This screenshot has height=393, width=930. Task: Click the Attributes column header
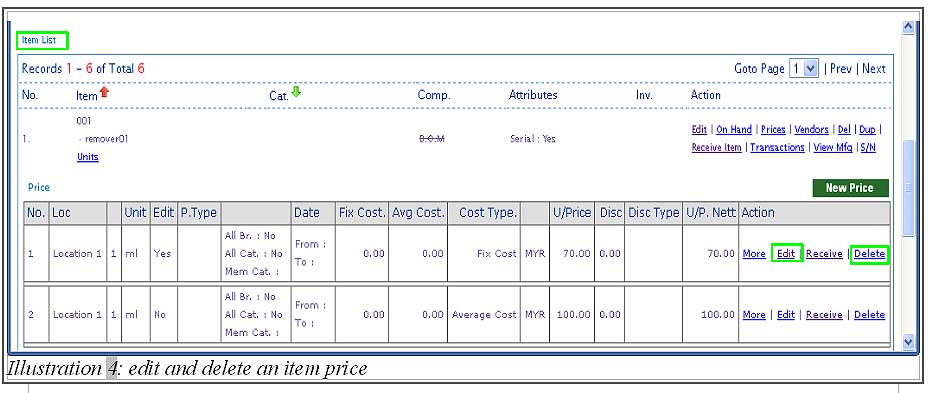[x=533, y=95]
